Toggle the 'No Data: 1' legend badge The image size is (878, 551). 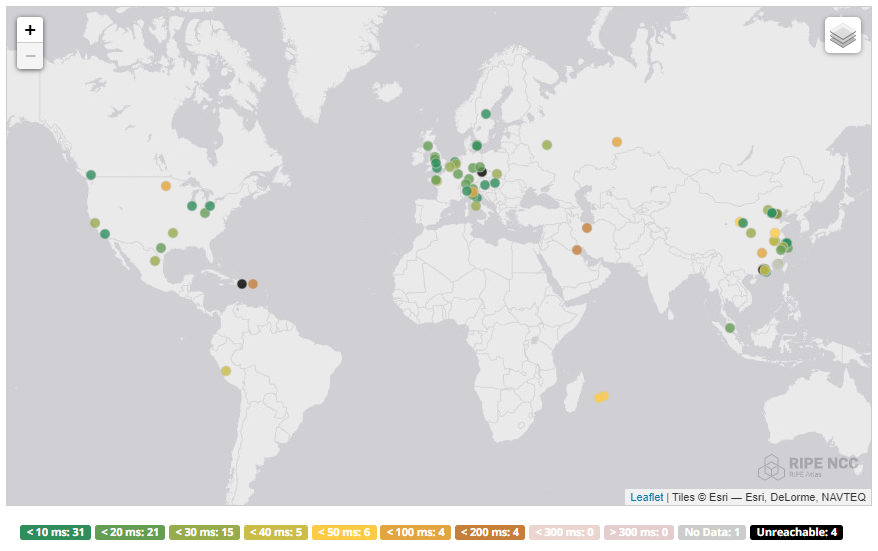click(712, 532)
